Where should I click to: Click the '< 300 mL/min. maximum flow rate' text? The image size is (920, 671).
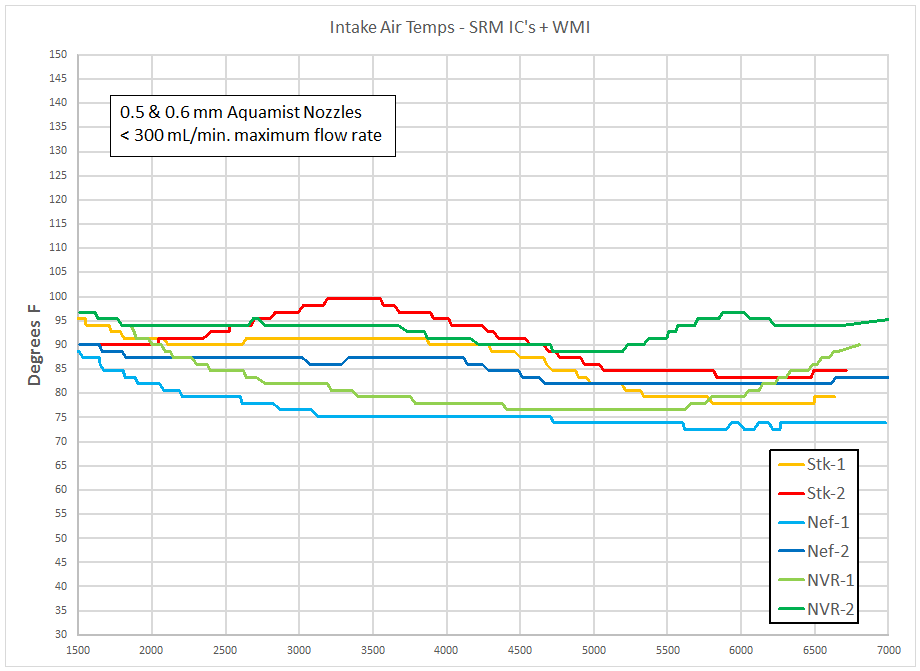click(250, 136)
